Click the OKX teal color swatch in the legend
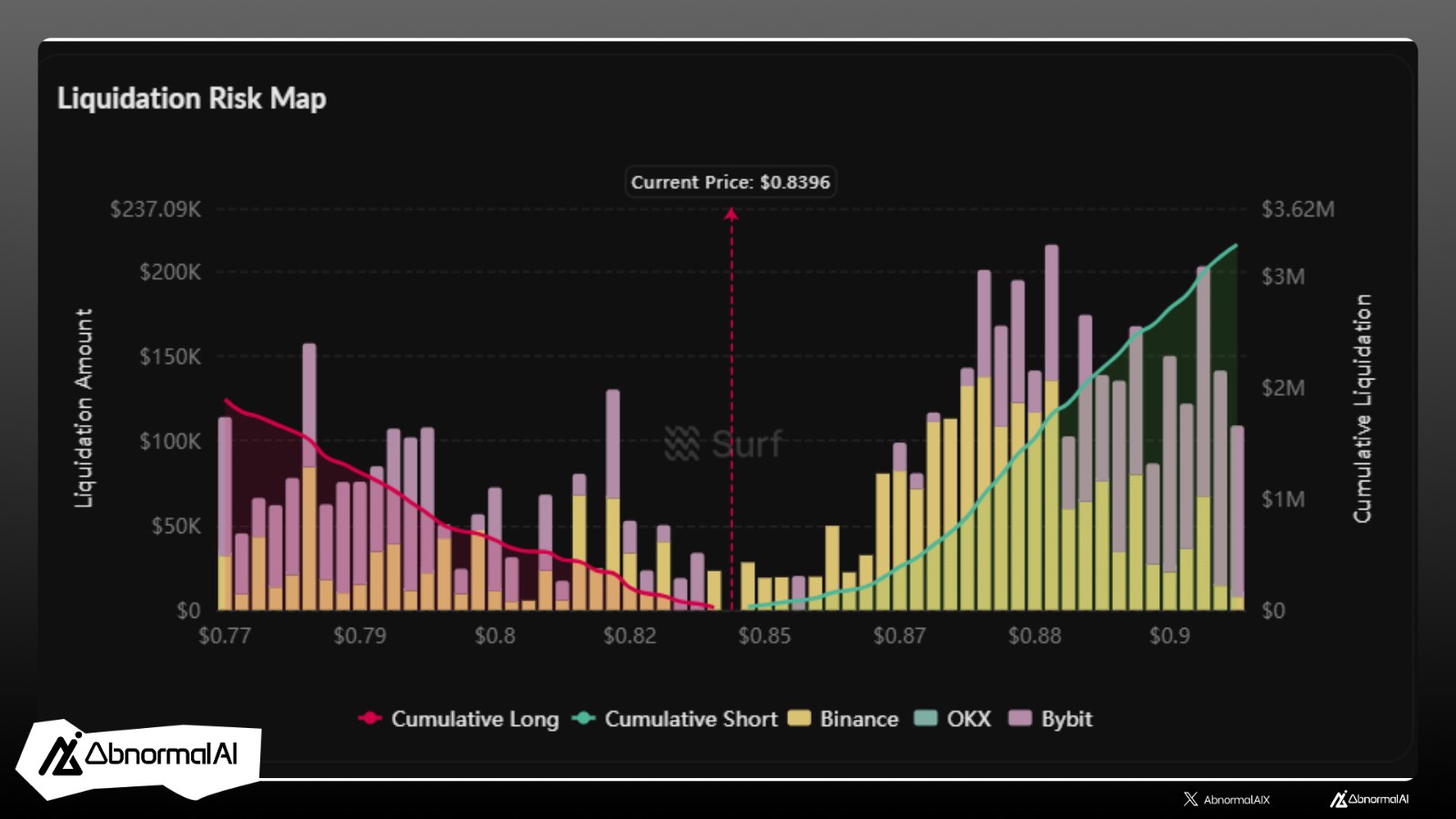Viewport: 1456px width, 819px height. point(925,718)
